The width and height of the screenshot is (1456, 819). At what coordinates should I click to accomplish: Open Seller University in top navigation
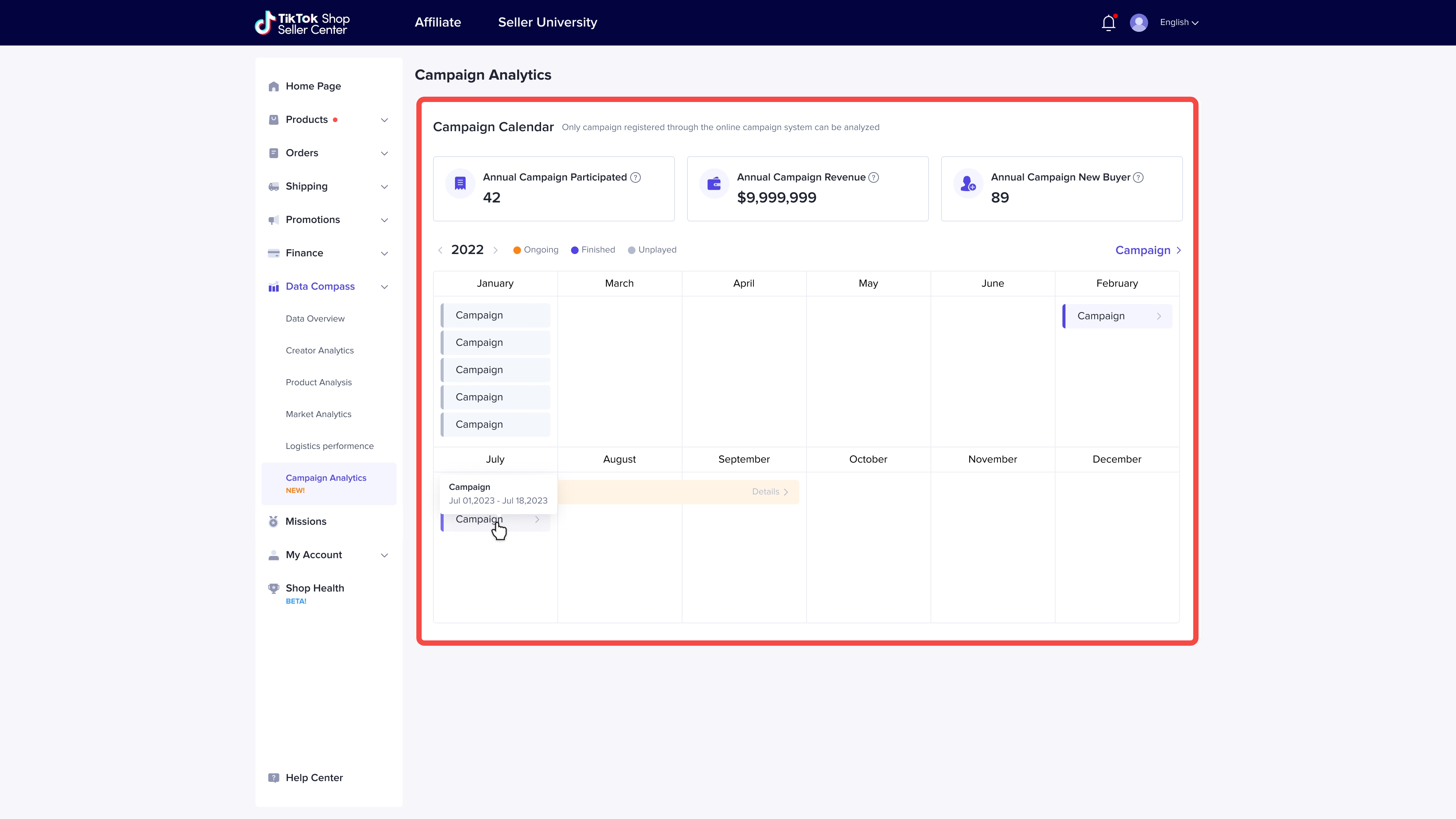coord(547,23)
